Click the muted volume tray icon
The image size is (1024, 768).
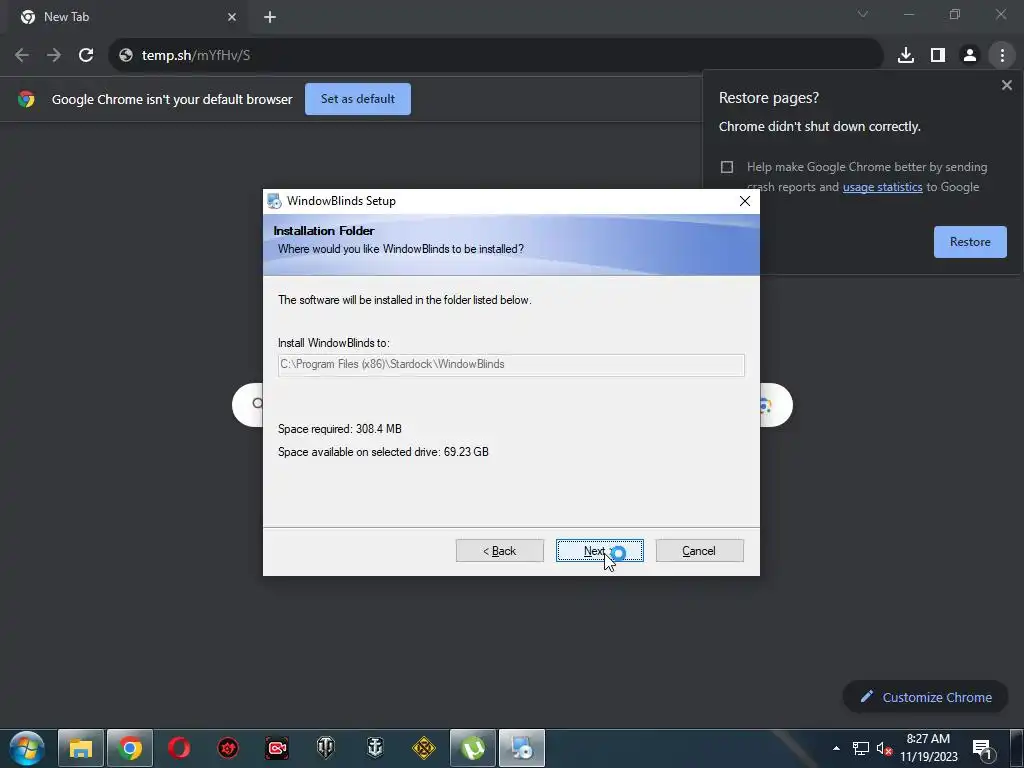click(x=884, y=748)
